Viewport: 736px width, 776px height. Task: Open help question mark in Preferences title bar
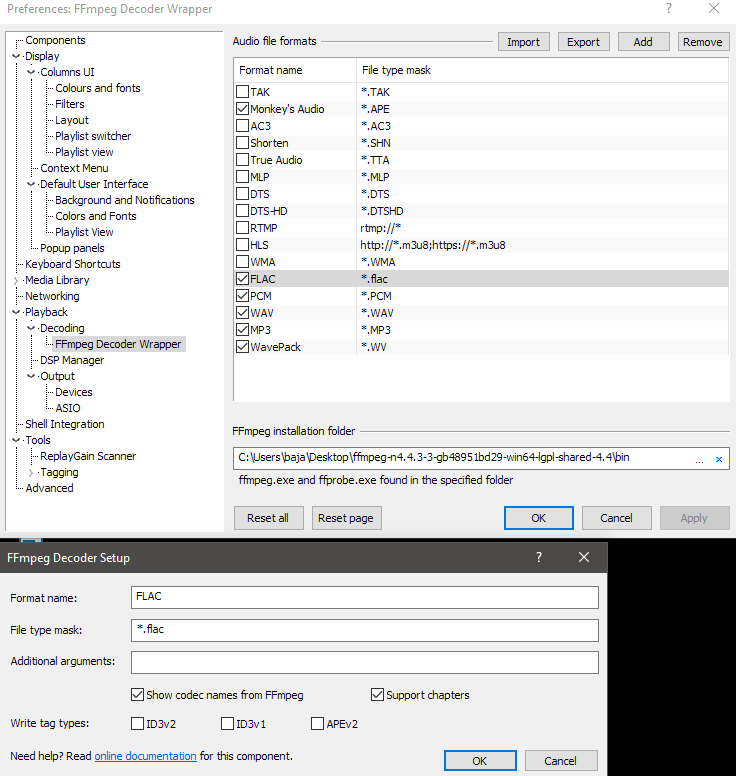(669, 8)
